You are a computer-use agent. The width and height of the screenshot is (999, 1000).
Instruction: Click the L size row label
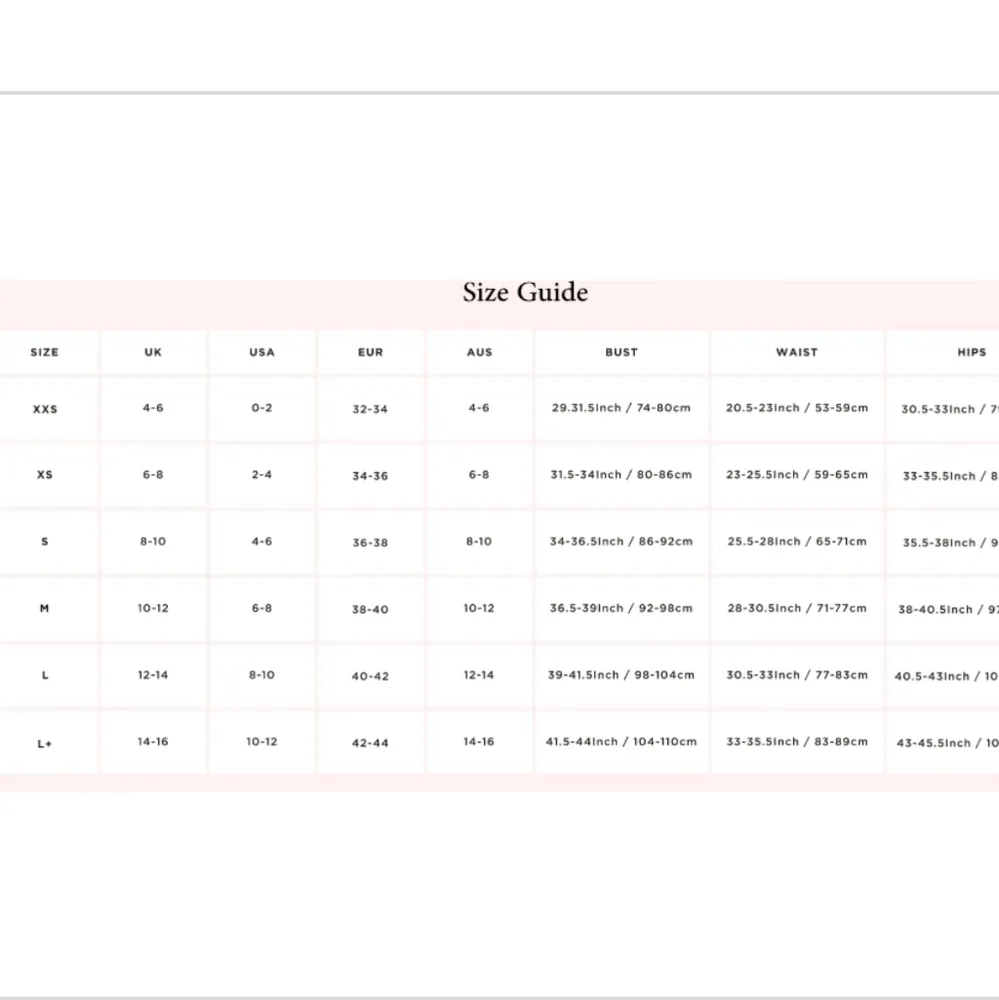45,675
